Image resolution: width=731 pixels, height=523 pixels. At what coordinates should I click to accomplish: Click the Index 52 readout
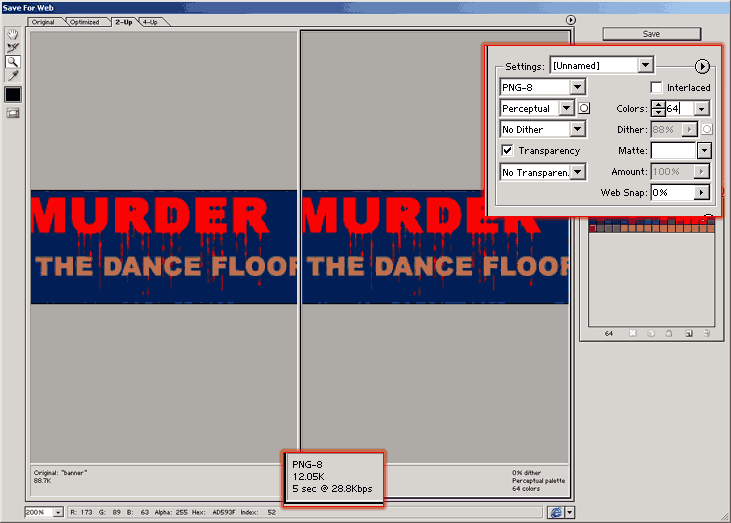[x=258, y=512]
